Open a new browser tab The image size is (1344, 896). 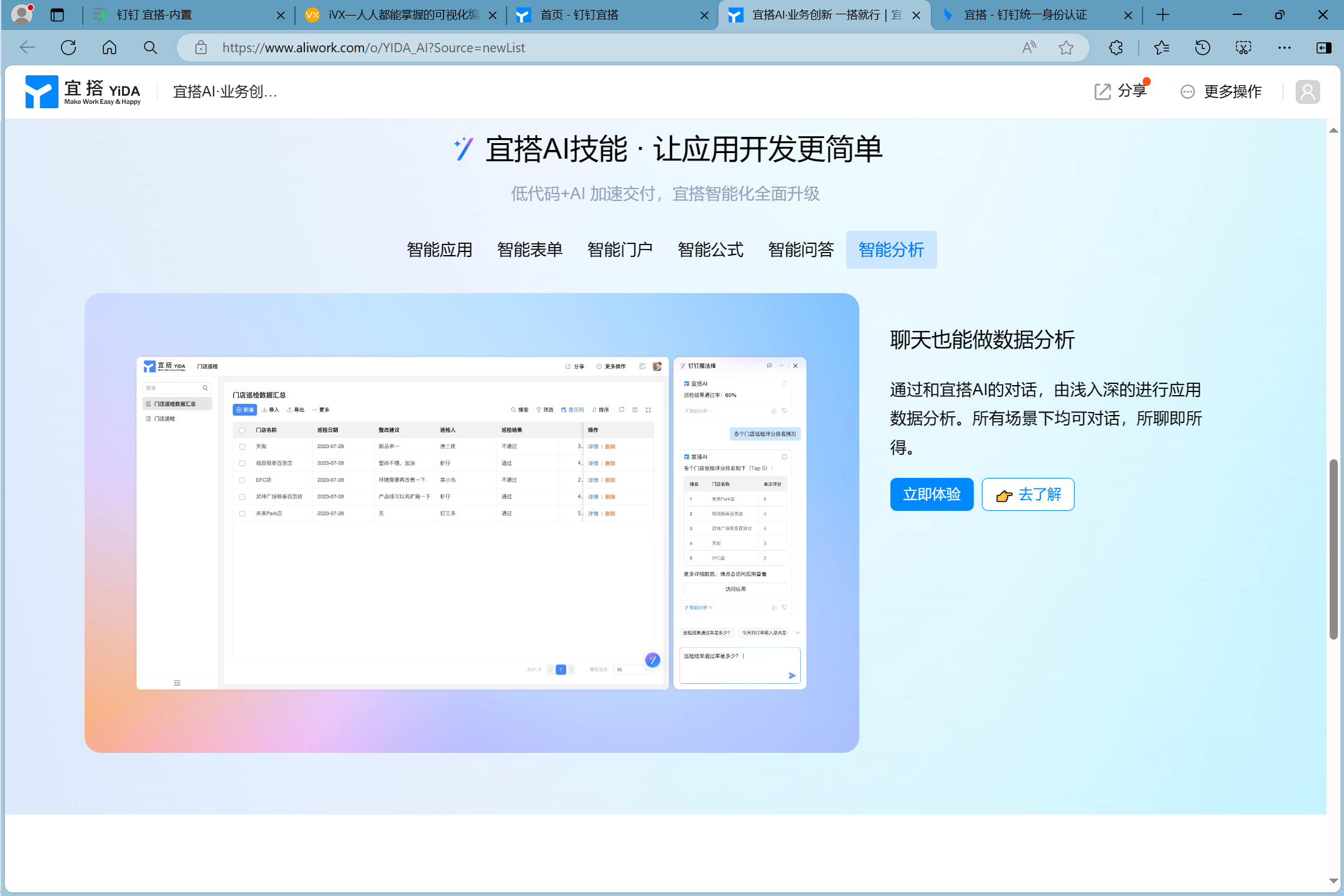1162,15
